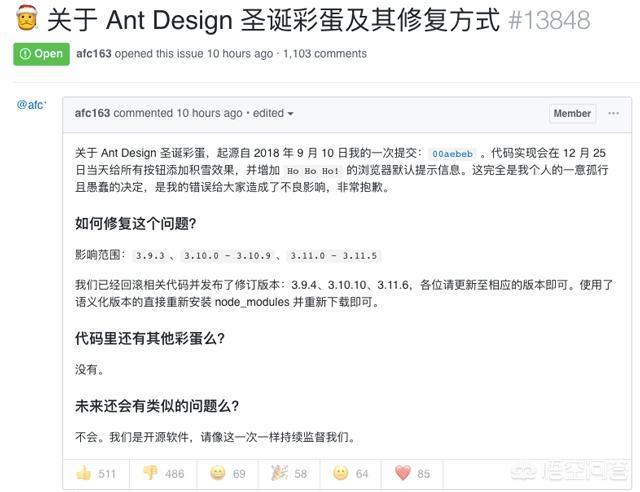Click the green Open status badge
The height and width of the screenshot is (492, 640).
(41, 54)
